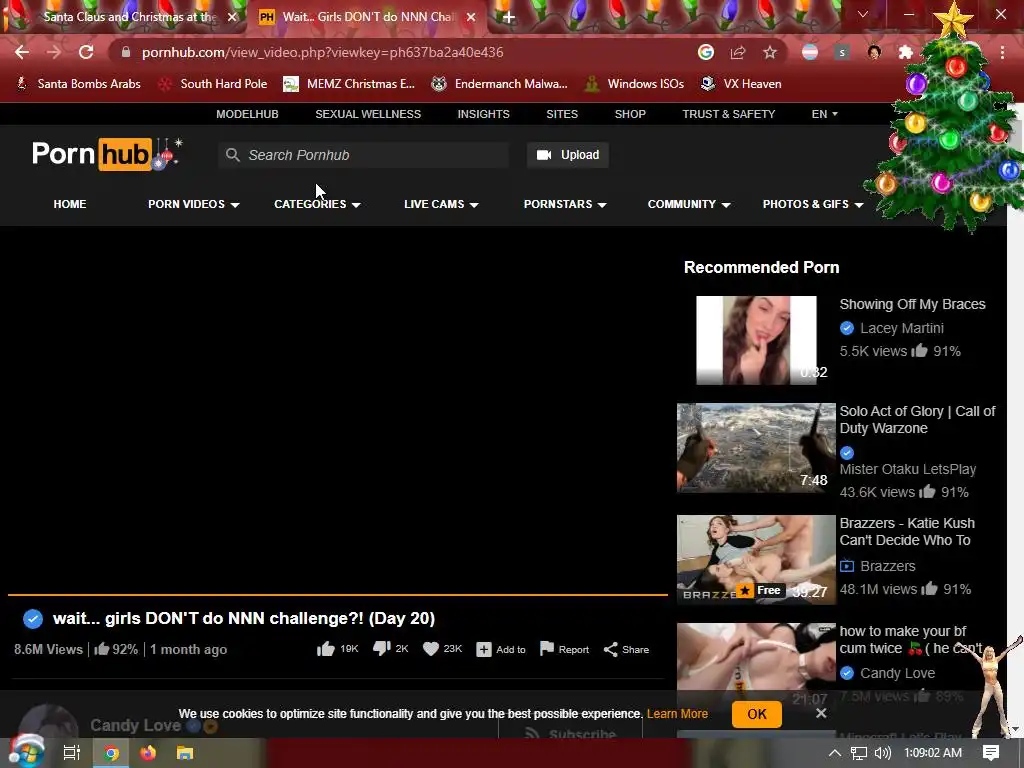Open MODELHUB in the top bar
Viewport: 1024px width, 768px height.
[x=248, y=114]
